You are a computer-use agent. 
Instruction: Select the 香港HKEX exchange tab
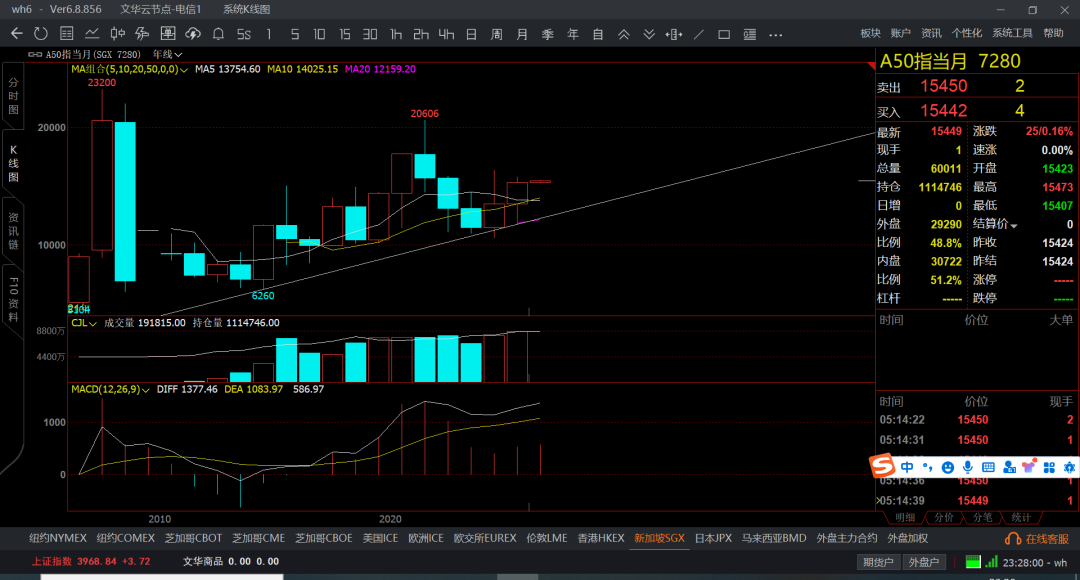click(x=601, y=539)
